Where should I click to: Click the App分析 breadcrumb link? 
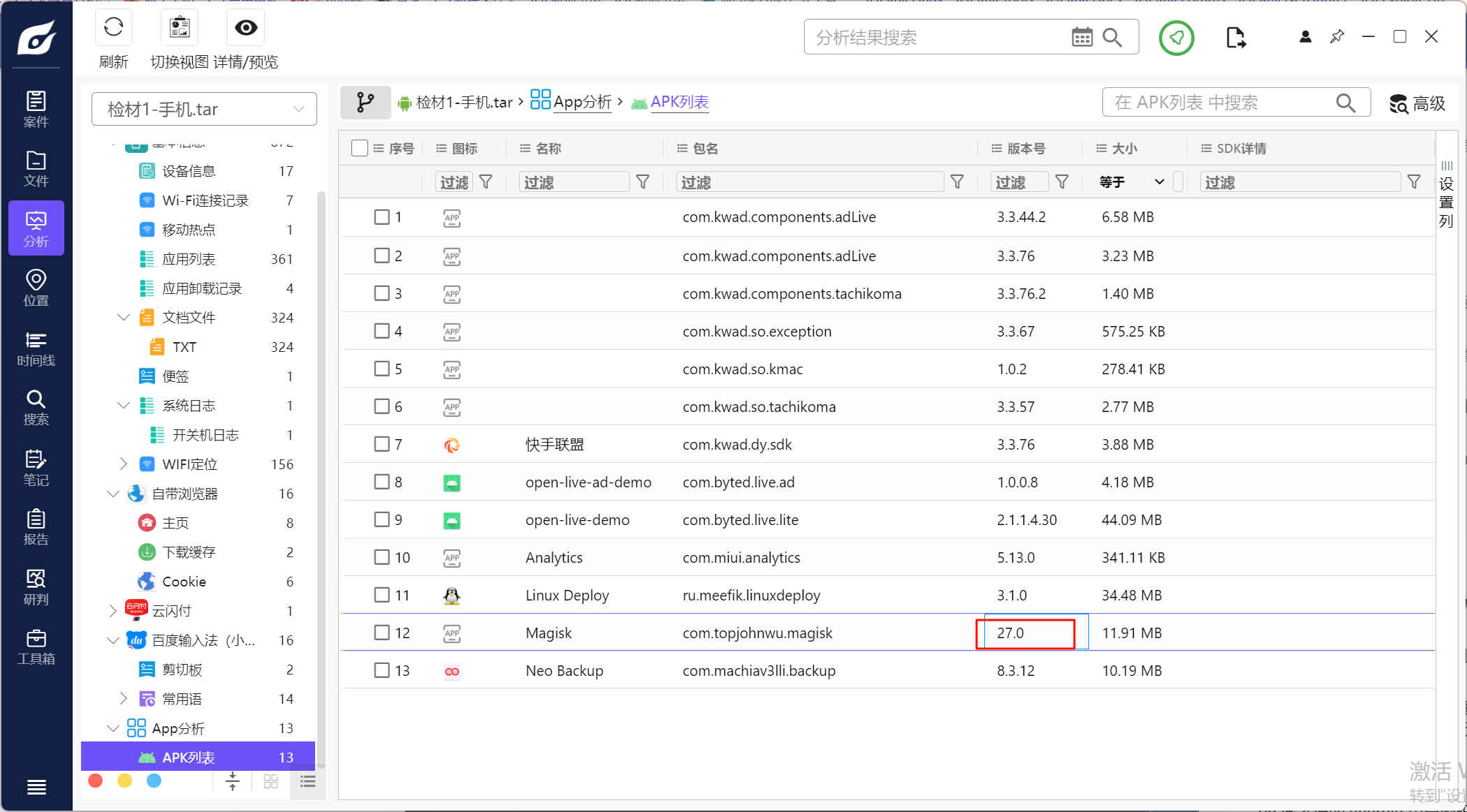point(582,102)
